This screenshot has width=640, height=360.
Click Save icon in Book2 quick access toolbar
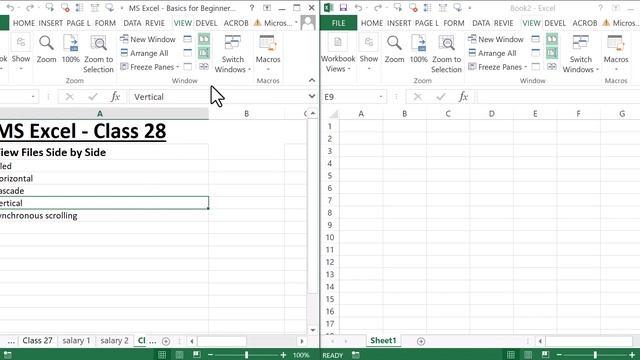tap(343, 8)
